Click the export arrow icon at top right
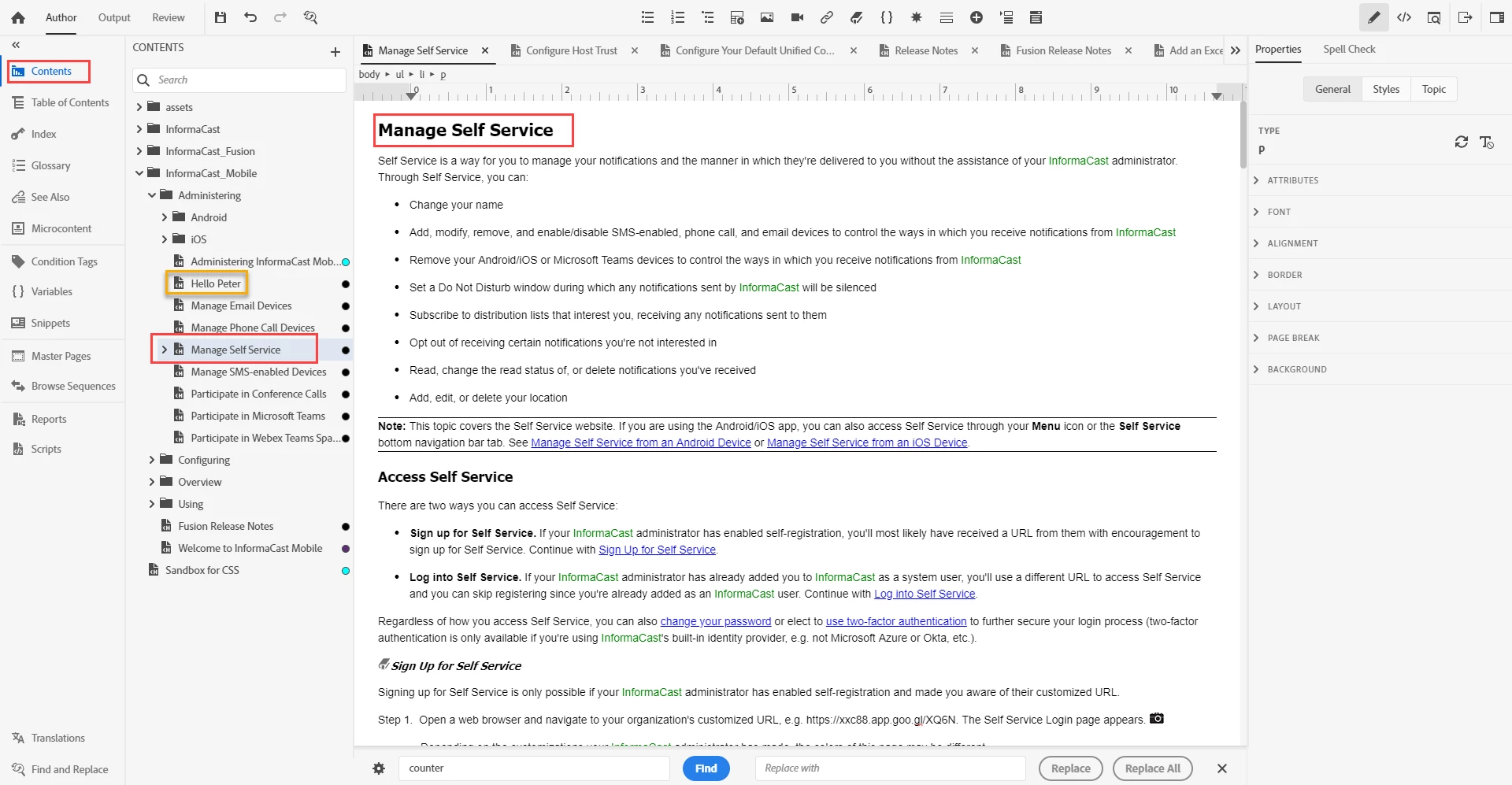 tap(1466, 17)
